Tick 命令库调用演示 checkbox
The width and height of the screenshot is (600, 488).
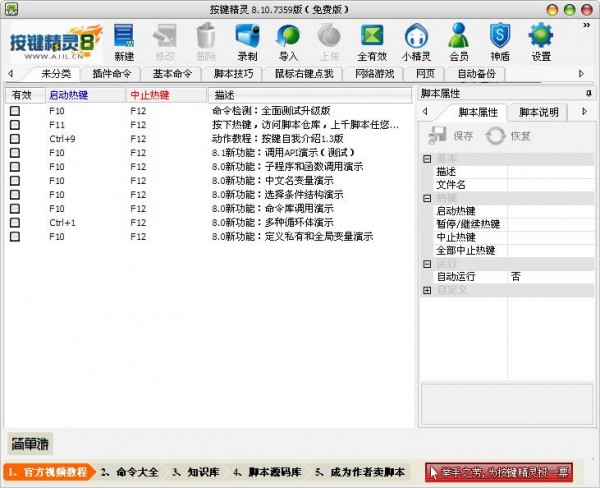(x=15, y=209)
